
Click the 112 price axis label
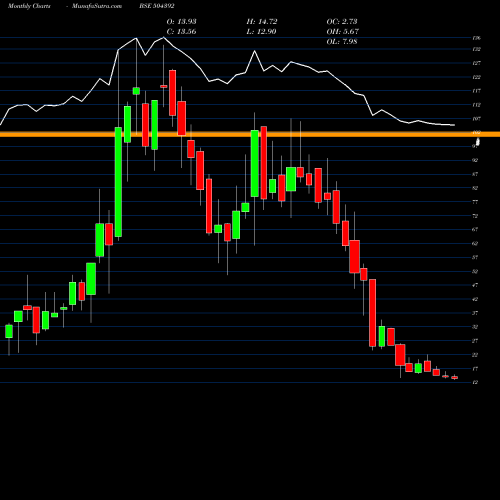(x=476, y=105)
